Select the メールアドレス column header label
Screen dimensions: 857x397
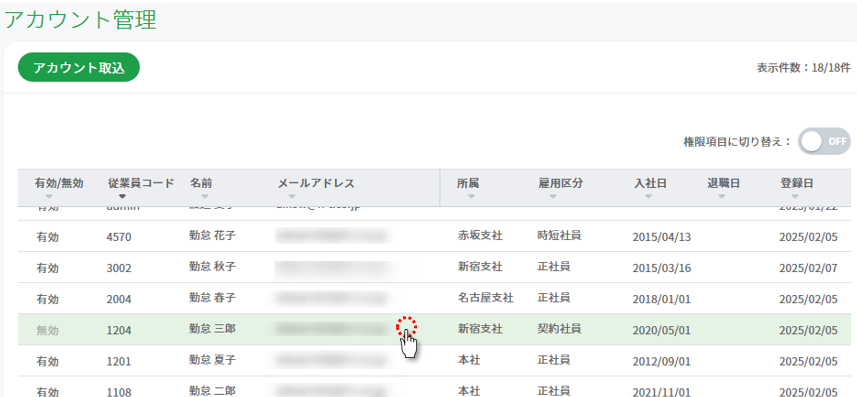[x=316, y=184]
